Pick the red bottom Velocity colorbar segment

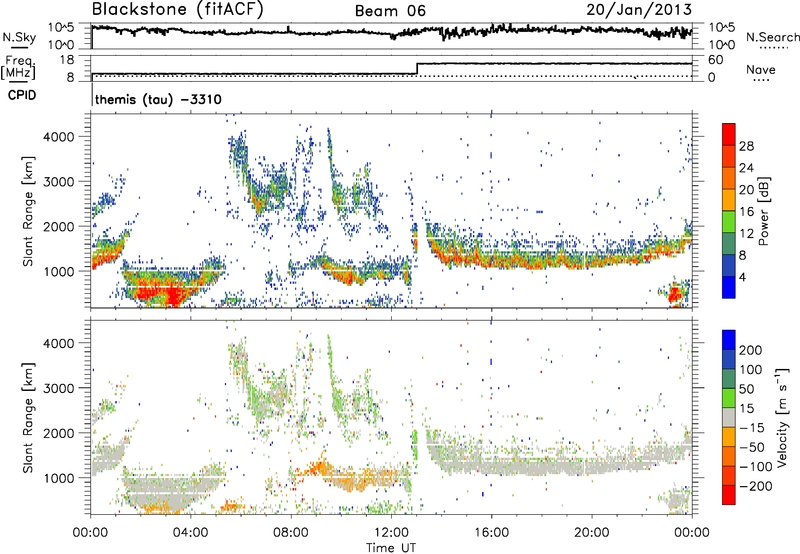[729, 495]
